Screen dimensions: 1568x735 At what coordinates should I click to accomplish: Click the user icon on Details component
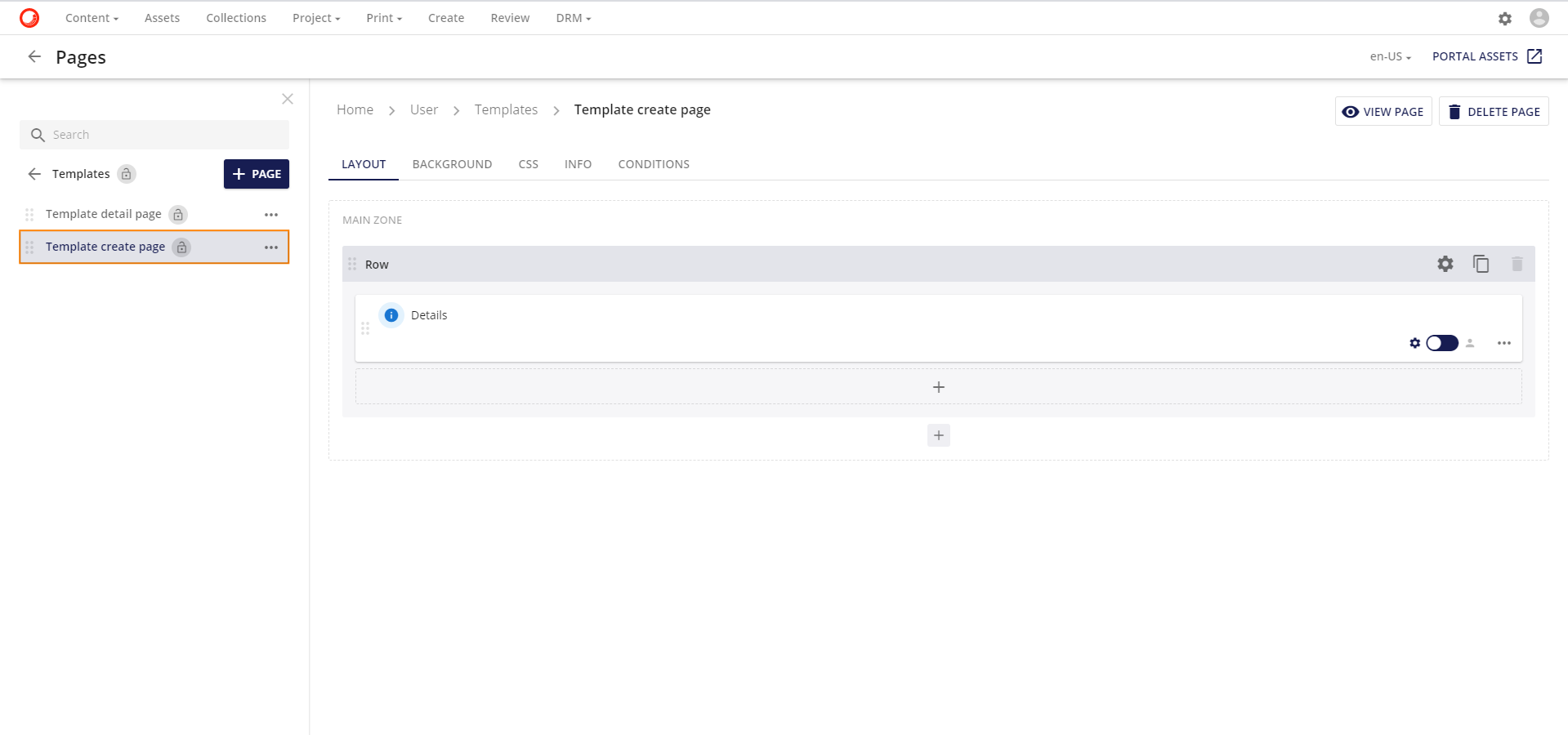[1470, 343]
